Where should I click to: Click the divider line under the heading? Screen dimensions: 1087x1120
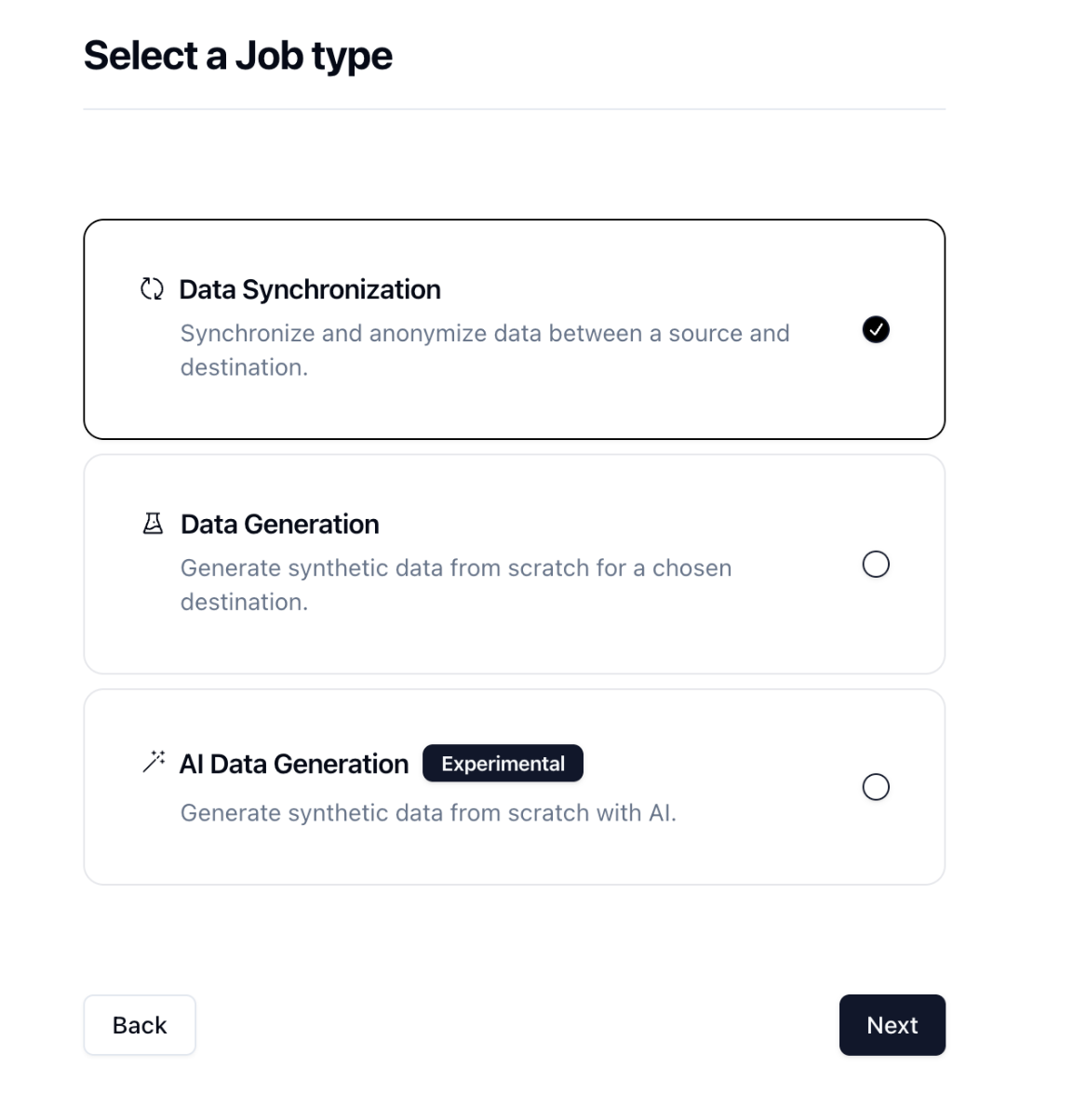pos(514,109)
